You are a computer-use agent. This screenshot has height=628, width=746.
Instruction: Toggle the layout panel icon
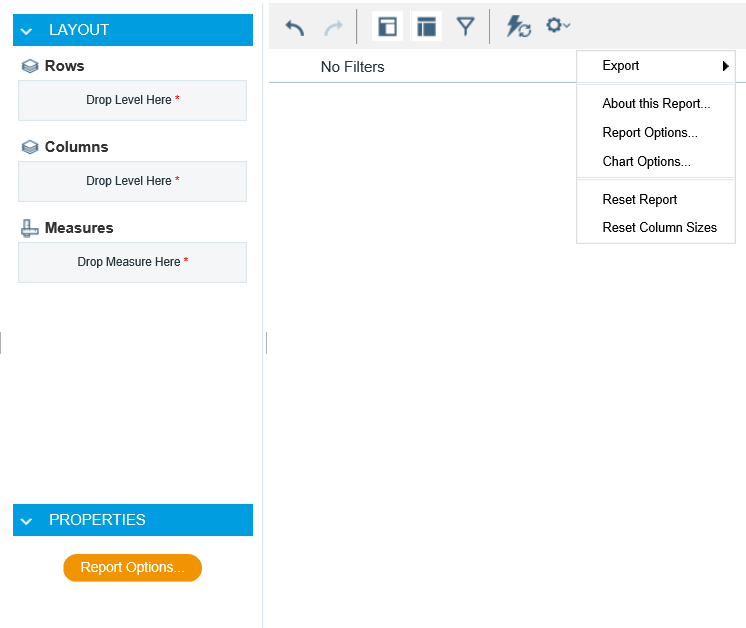pyautogui.click(x=426, y=27)
